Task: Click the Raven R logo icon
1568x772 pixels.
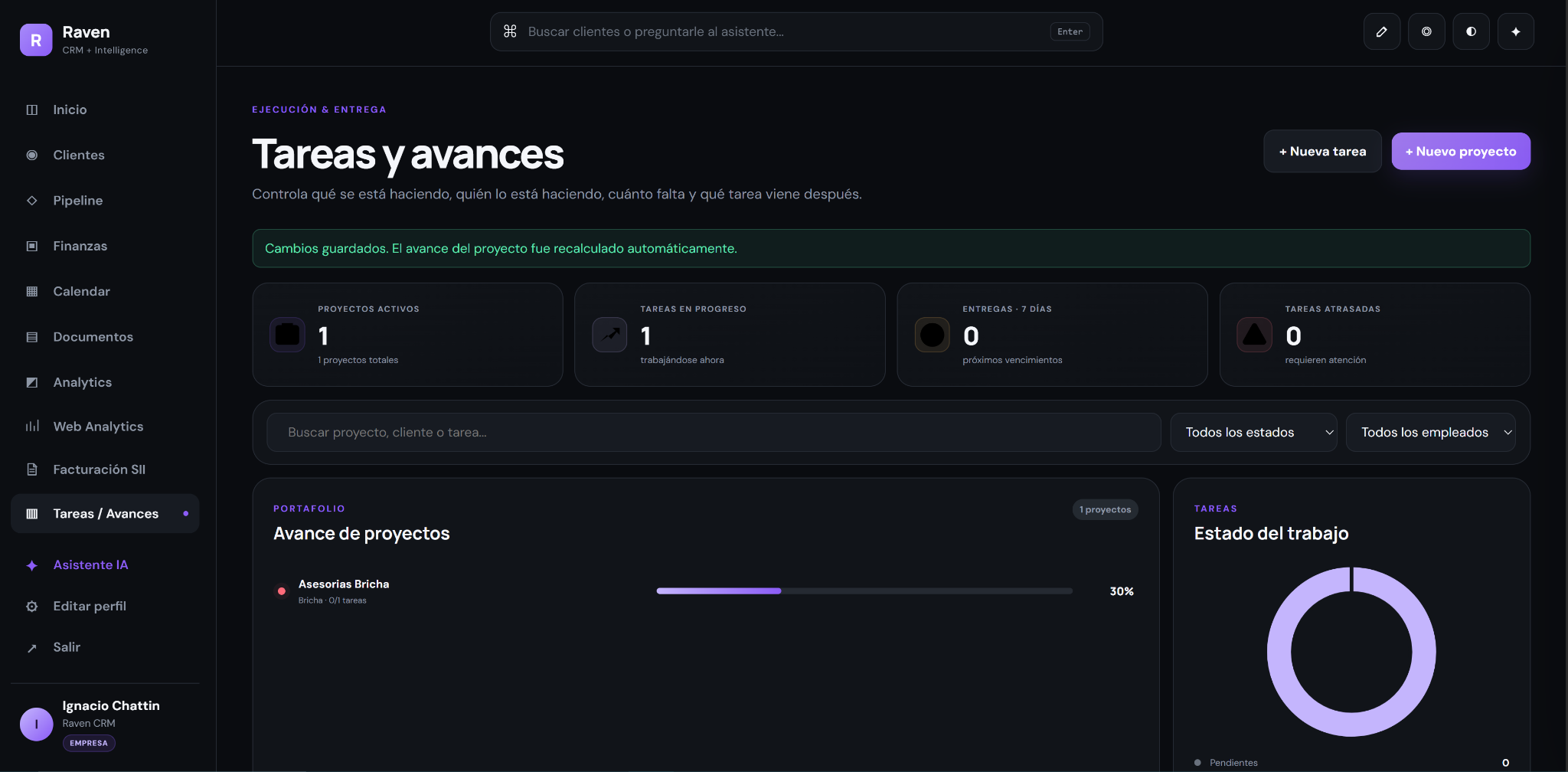Action: pos(36,40)
